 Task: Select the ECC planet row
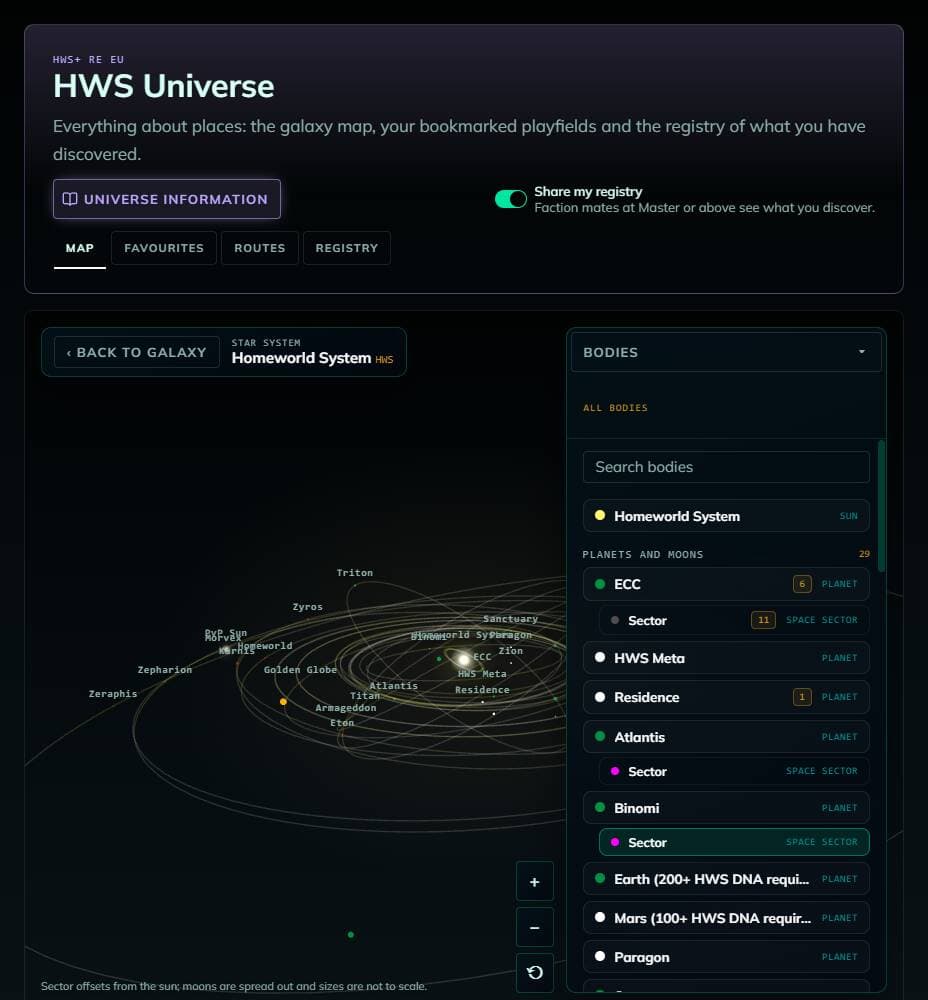coord(726,584)
